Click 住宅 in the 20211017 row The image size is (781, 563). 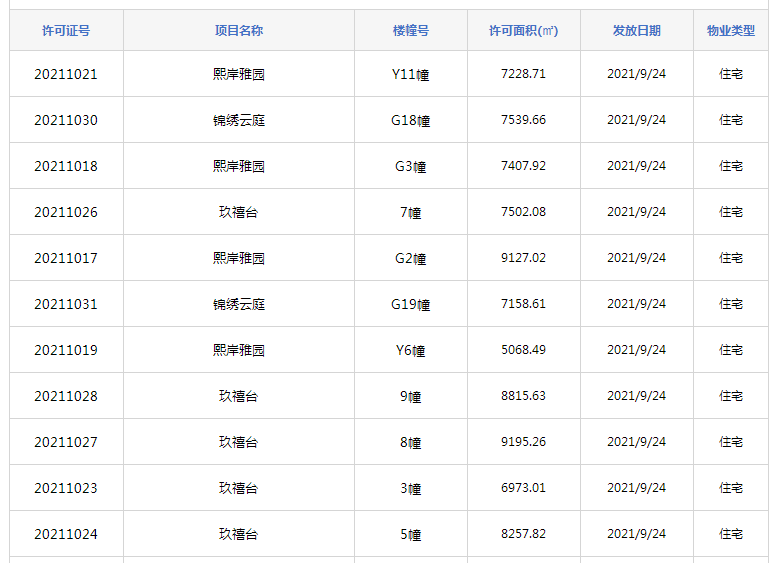coord(731,258)
